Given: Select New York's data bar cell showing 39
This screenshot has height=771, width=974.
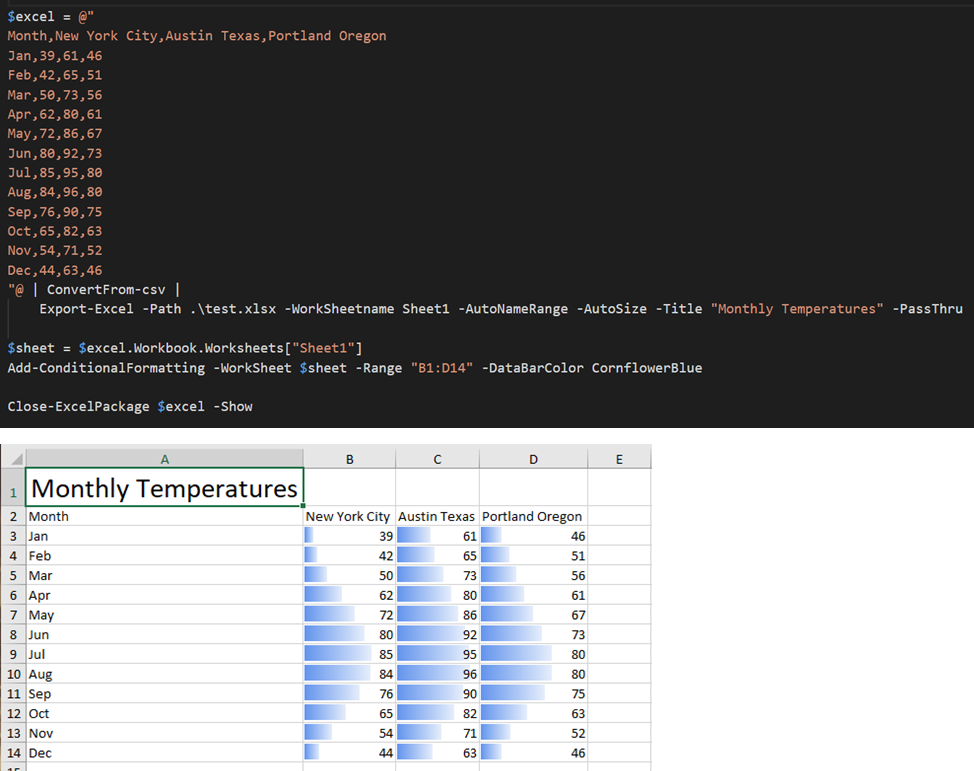Looking at the screenshot, I should click(x=349, y=537).
